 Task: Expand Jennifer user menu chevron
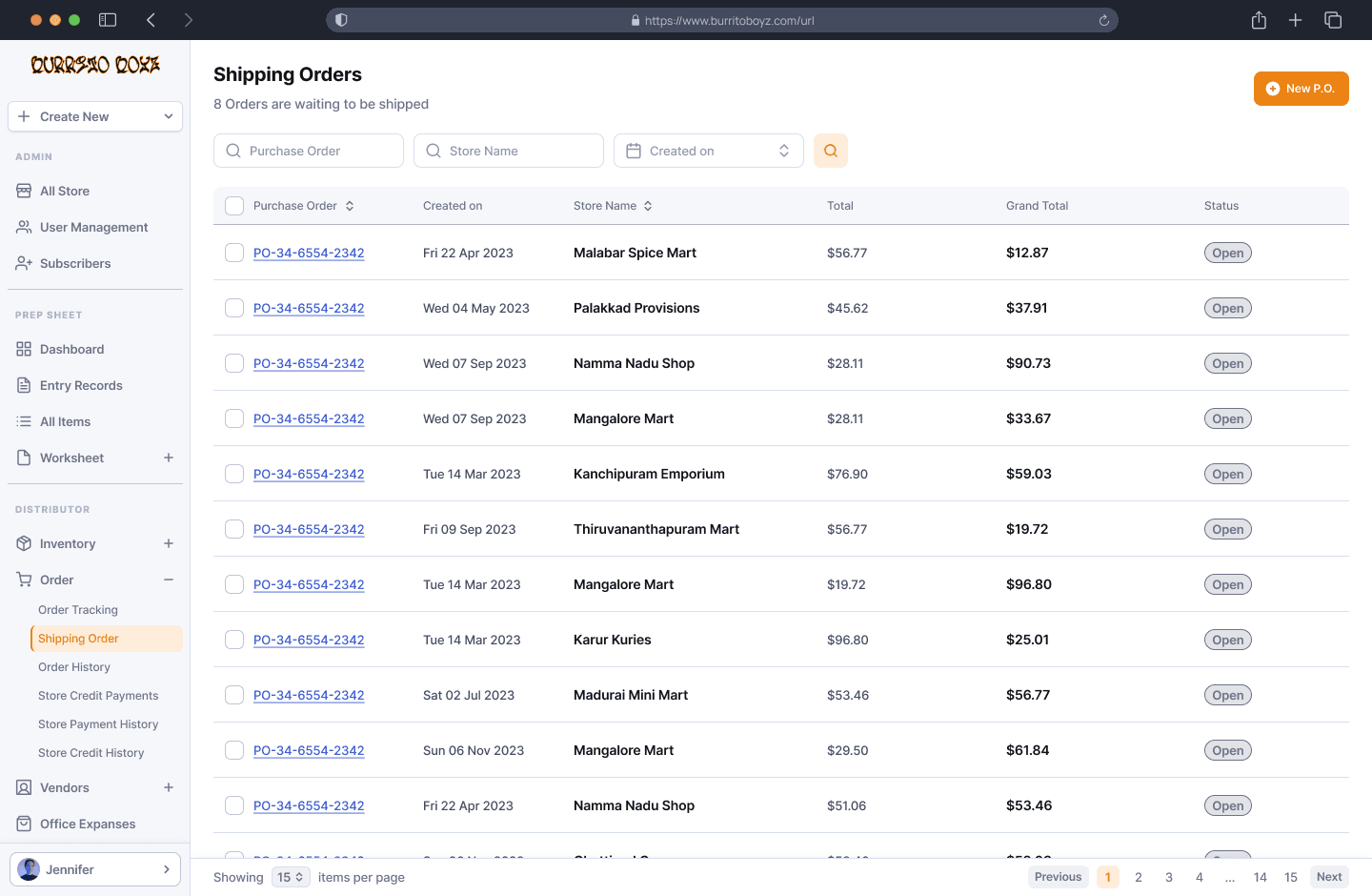(x=166, y=869)
